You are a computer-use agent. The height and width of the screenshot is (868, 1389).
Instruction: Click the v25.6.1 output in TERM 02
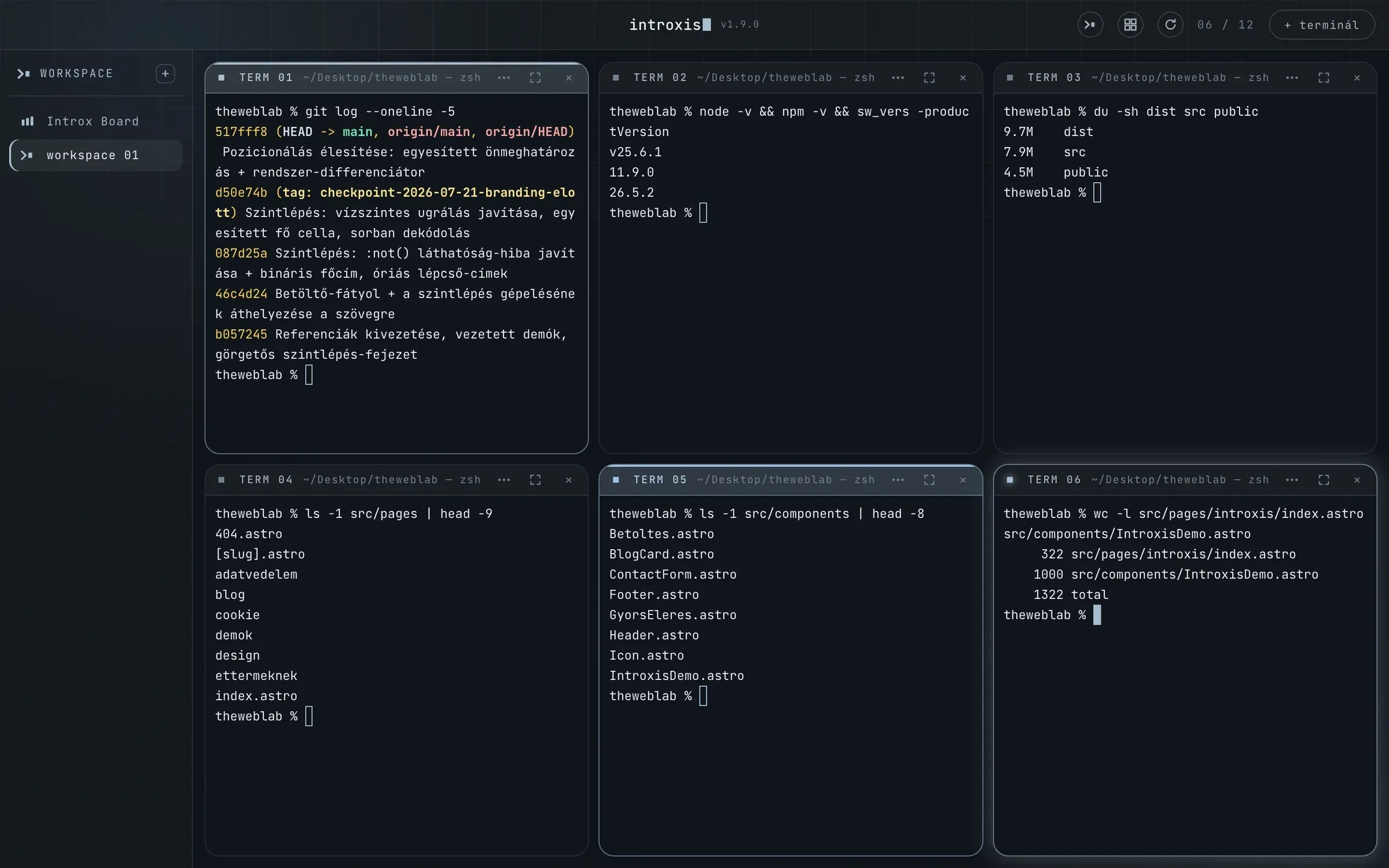pyautogui.click(x=635, y=152)
